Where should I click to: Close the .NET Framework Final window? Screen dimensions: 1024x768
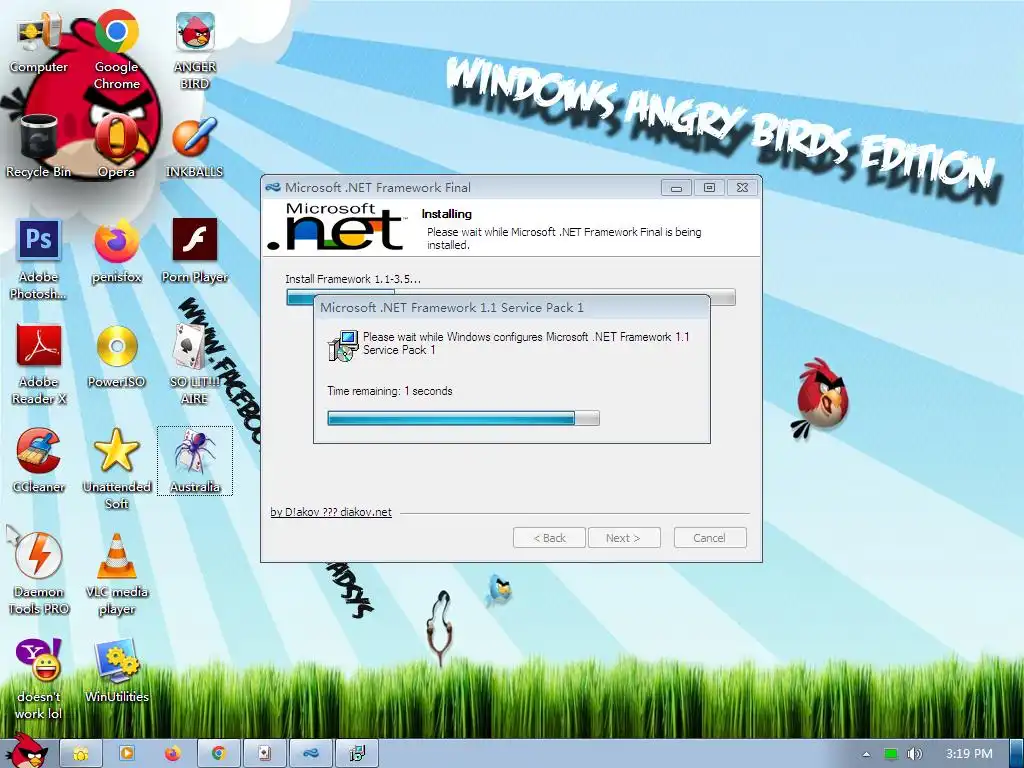click(x=742, y=188)
